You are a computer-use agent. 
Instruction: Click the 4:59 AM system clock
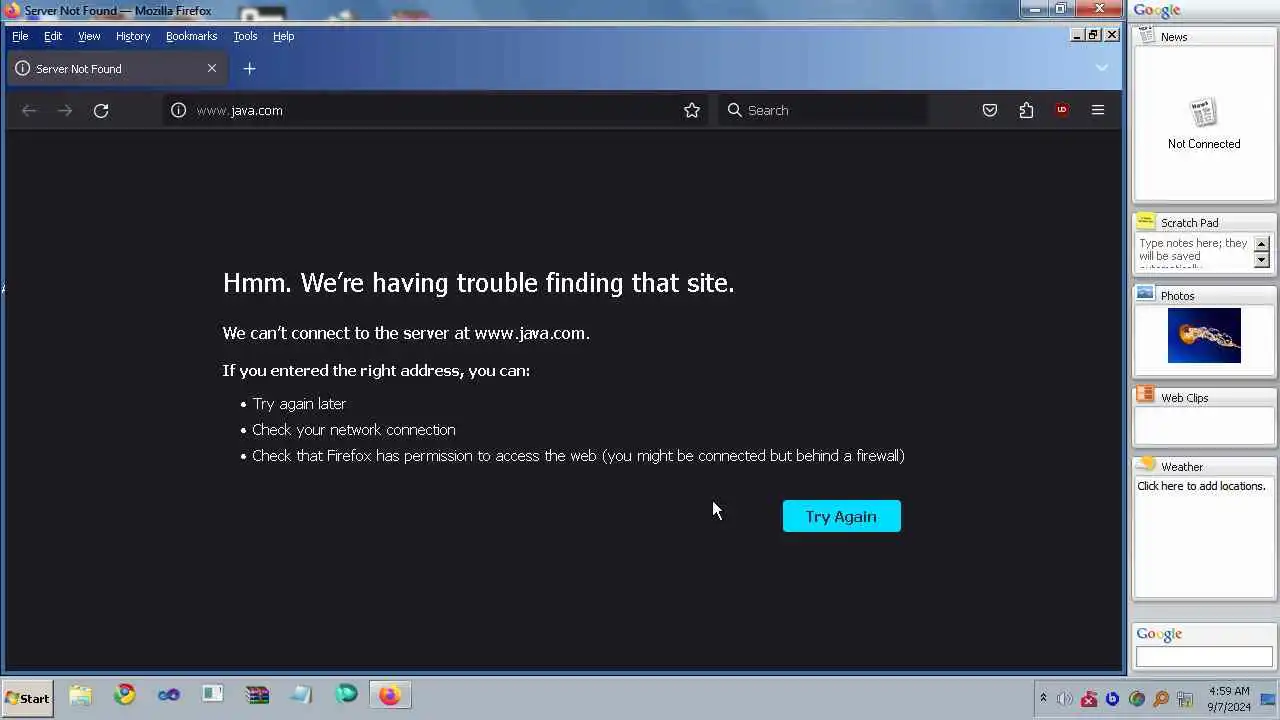[x=1229, y=691]
